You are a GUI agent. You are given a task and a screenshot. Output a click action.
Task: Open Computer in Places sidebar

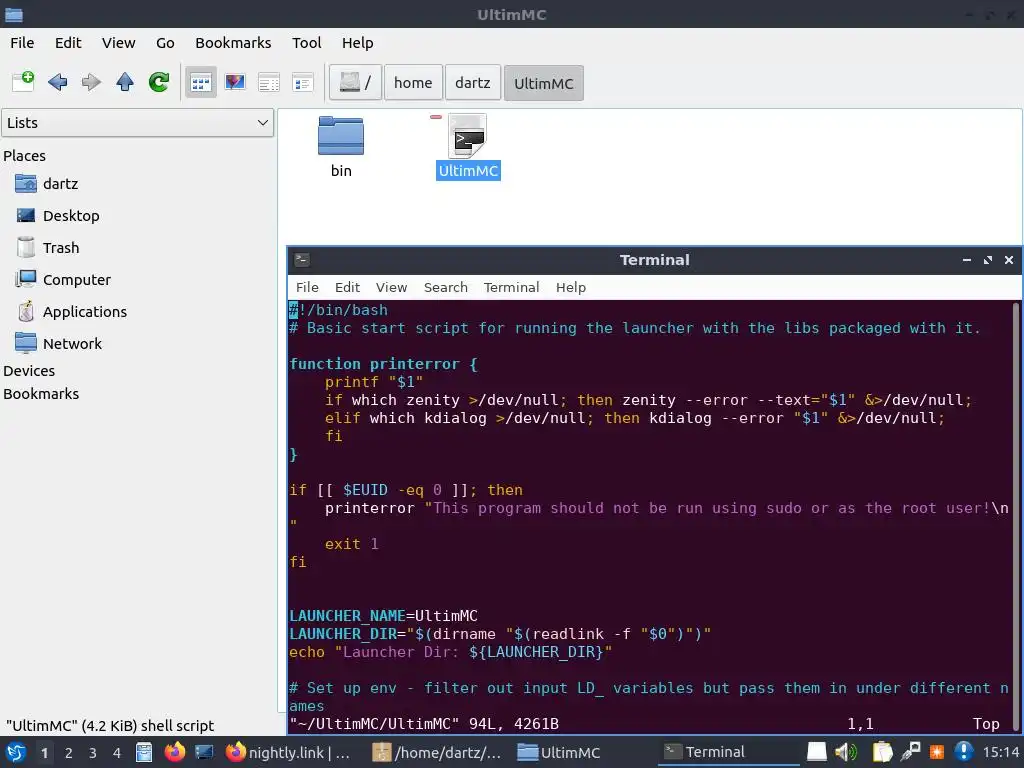tap(76, 280)
